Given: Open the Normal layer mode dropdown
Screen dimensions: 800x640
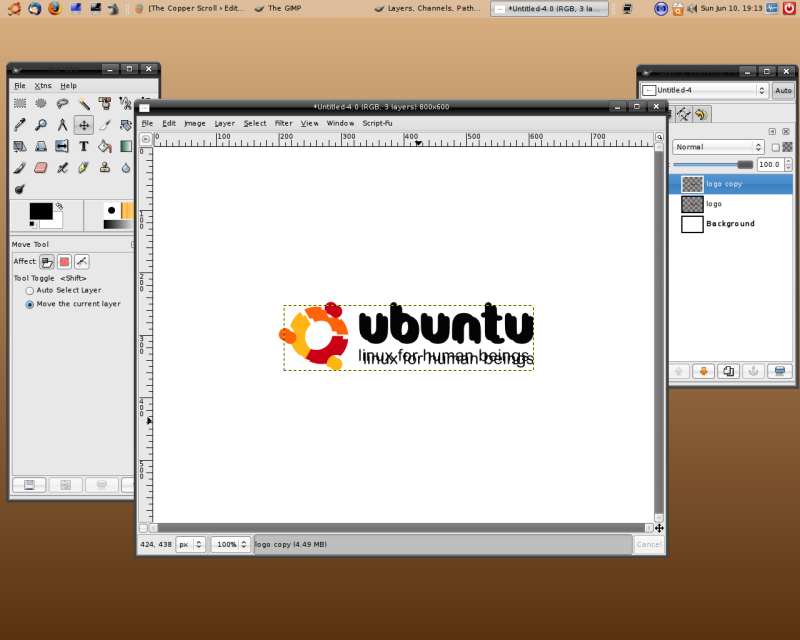Looking at the screenshot, I should click(x=718, y=147).
